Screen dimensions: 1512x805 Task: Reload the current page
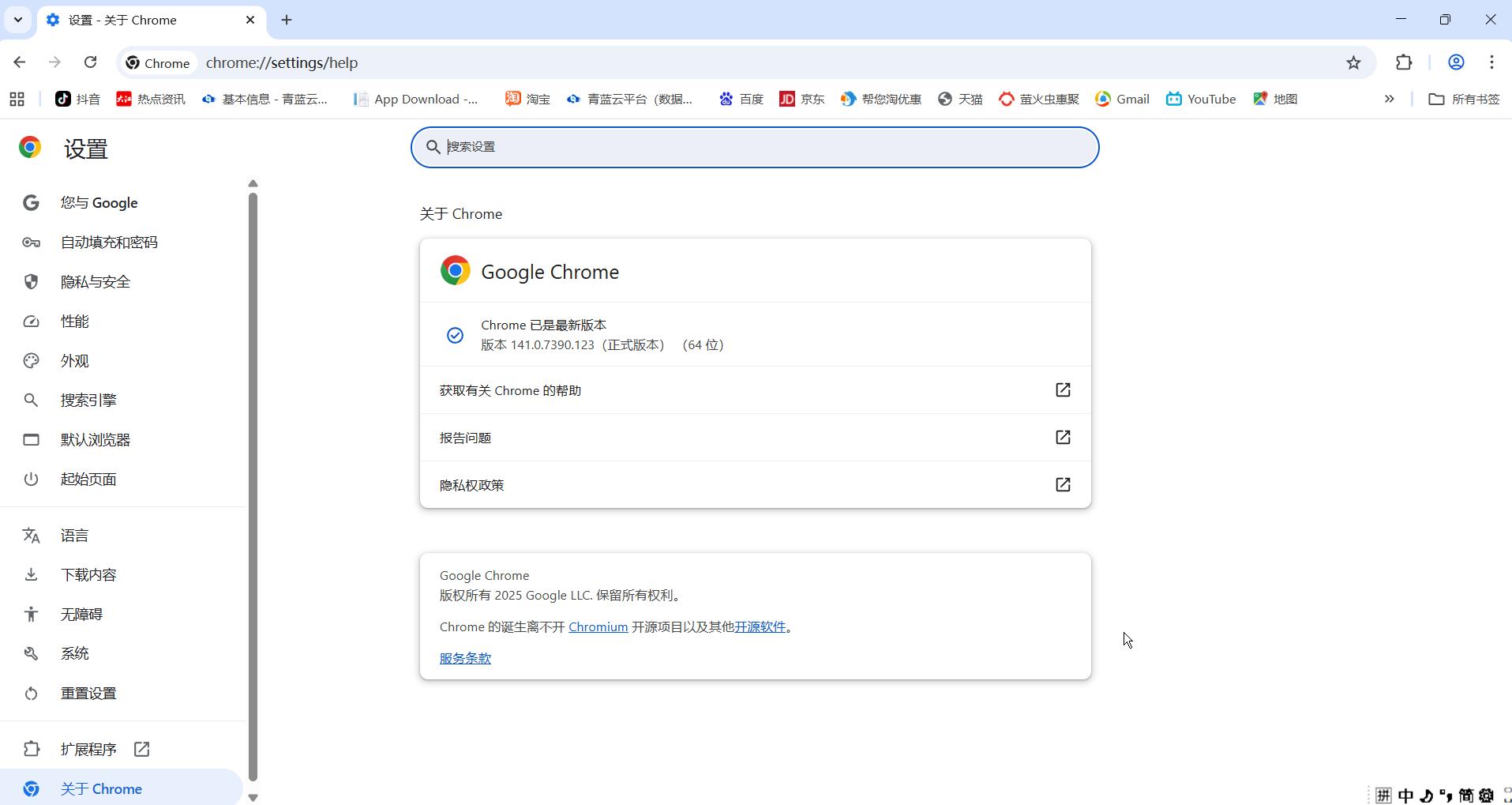click(91, 62)
